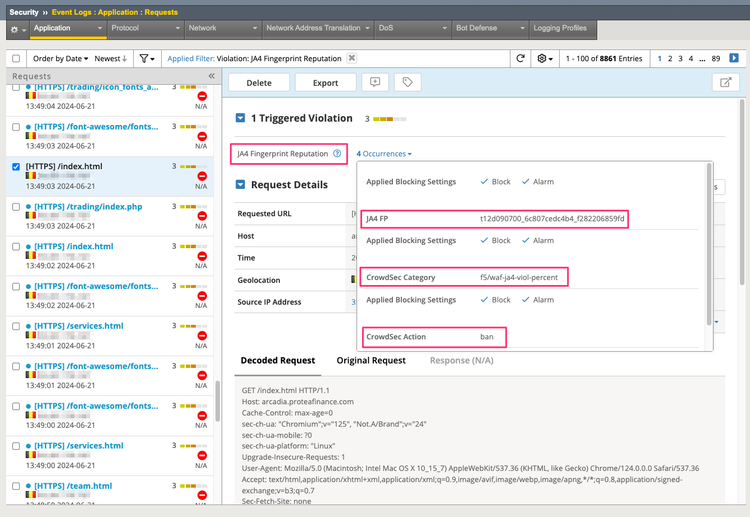Collapse the Requests panel with double chevron
750x517 pixels.
[x=211, y=76]
